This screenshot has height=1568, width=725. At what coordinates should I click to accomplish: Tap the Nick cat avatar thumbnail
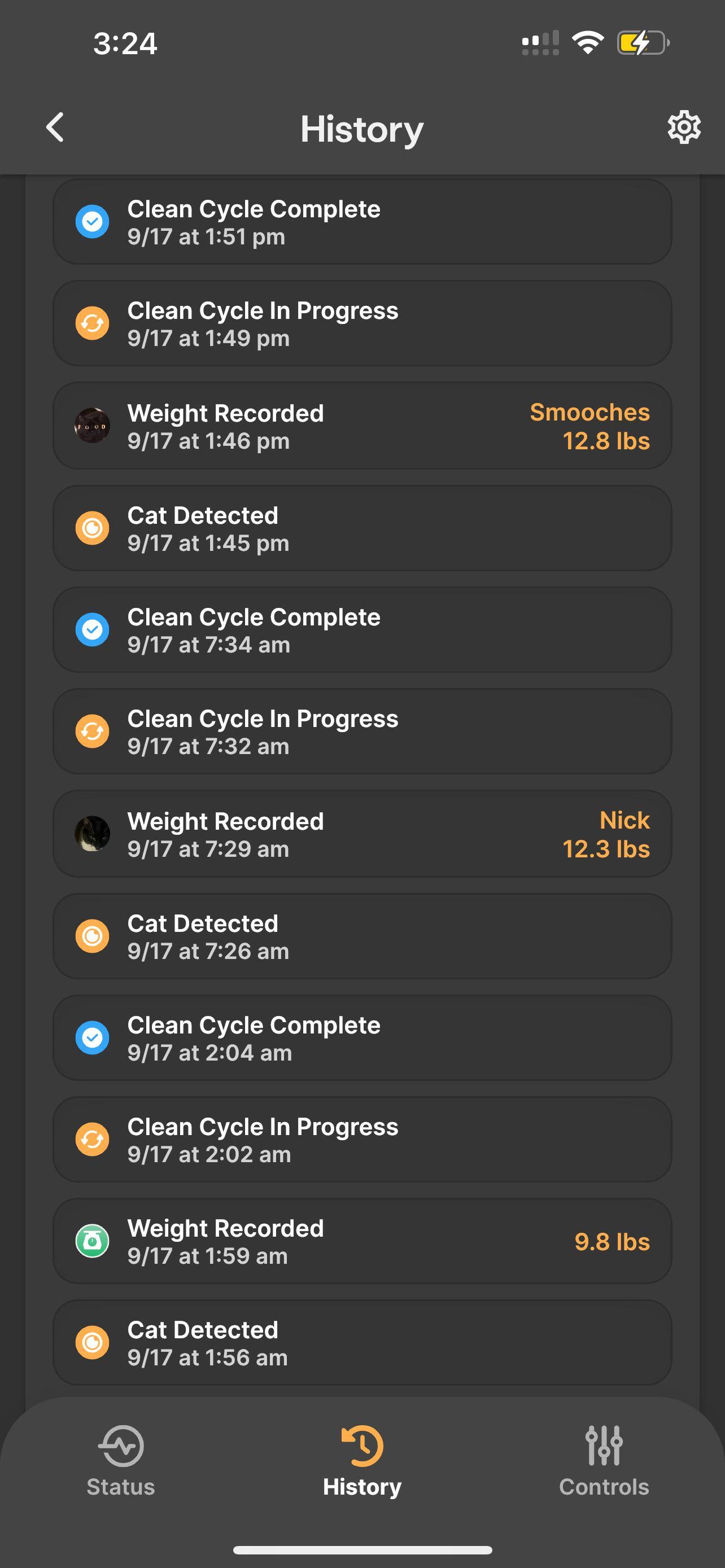[x=92, y=833]
